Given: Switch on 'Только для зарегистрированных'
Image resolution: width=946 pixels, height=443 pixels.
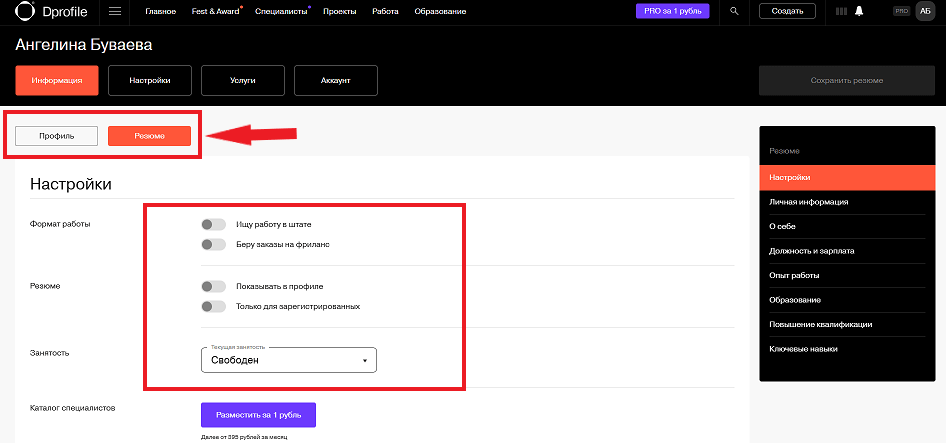Looking at the screenshot, I should 213,306.
